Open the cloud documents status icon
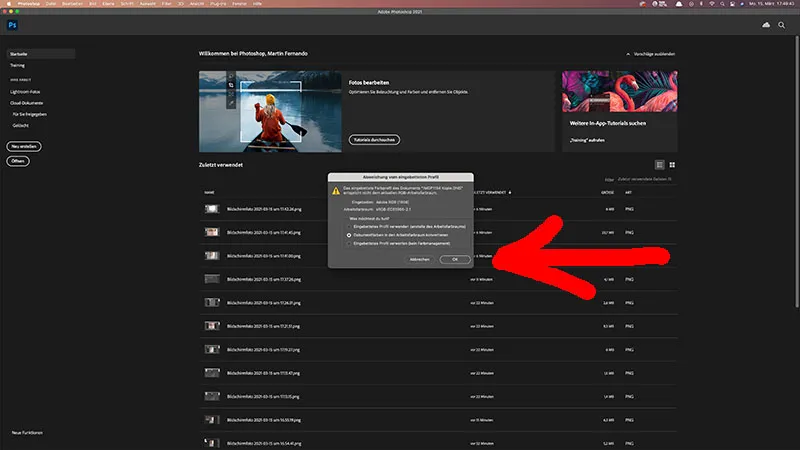The height and width of the screenshot is (450, 800). 766,25
